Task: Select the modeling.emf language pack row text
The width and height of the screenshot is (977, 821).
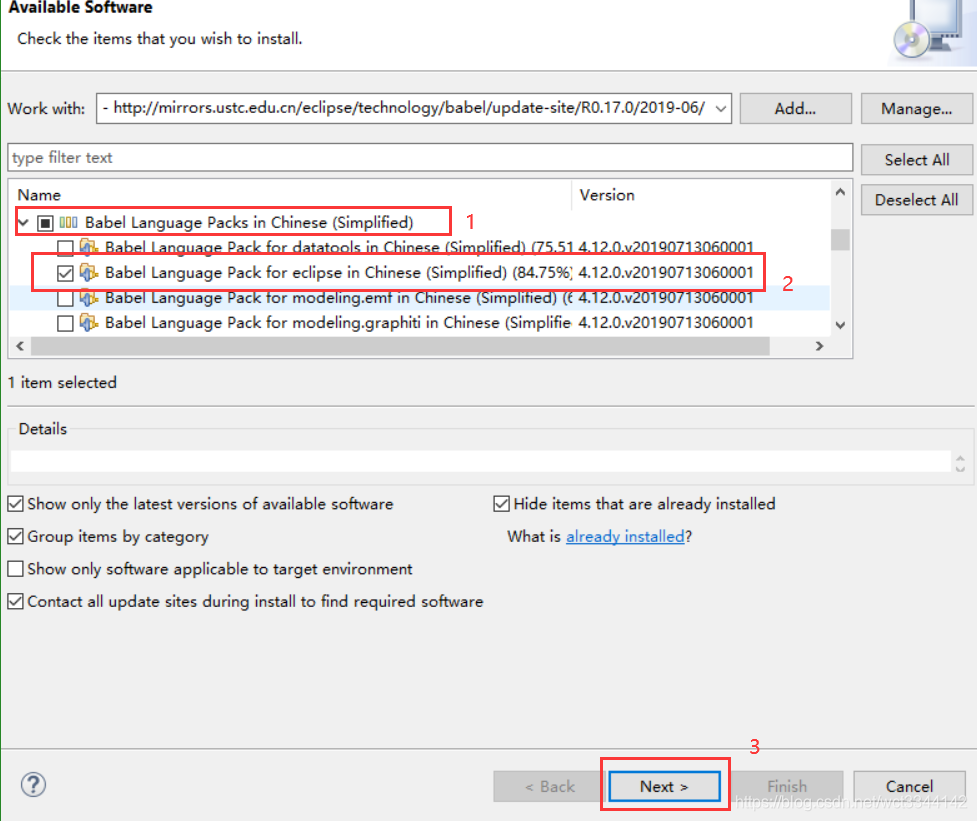Action: (x=338, y=298)
